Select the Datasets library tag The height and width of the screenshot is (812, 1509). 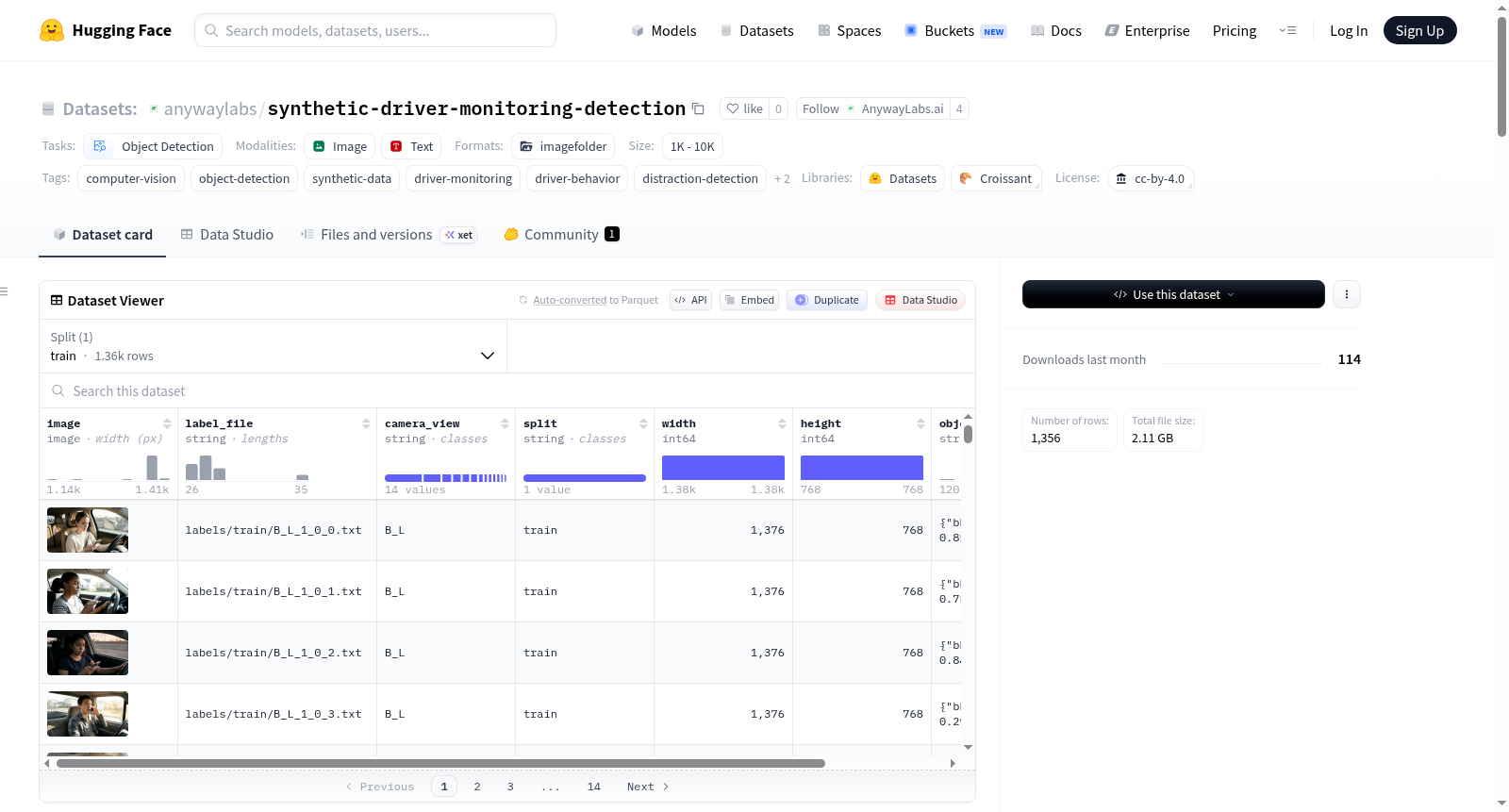pos(903,178)
